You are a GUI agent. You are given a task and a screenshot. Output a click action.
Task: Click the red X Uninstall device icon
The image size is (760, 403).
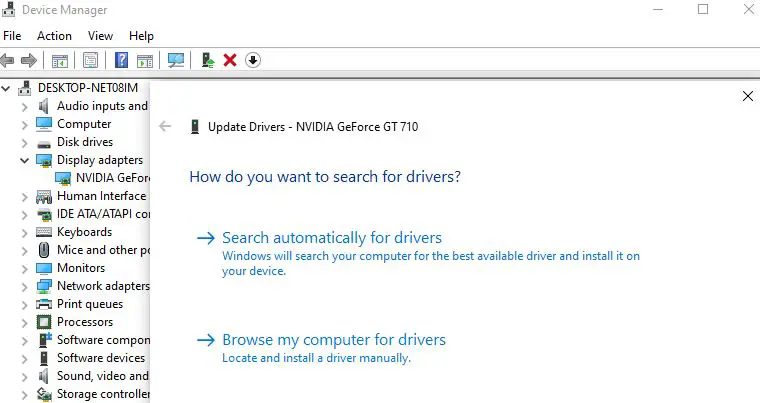230,60
